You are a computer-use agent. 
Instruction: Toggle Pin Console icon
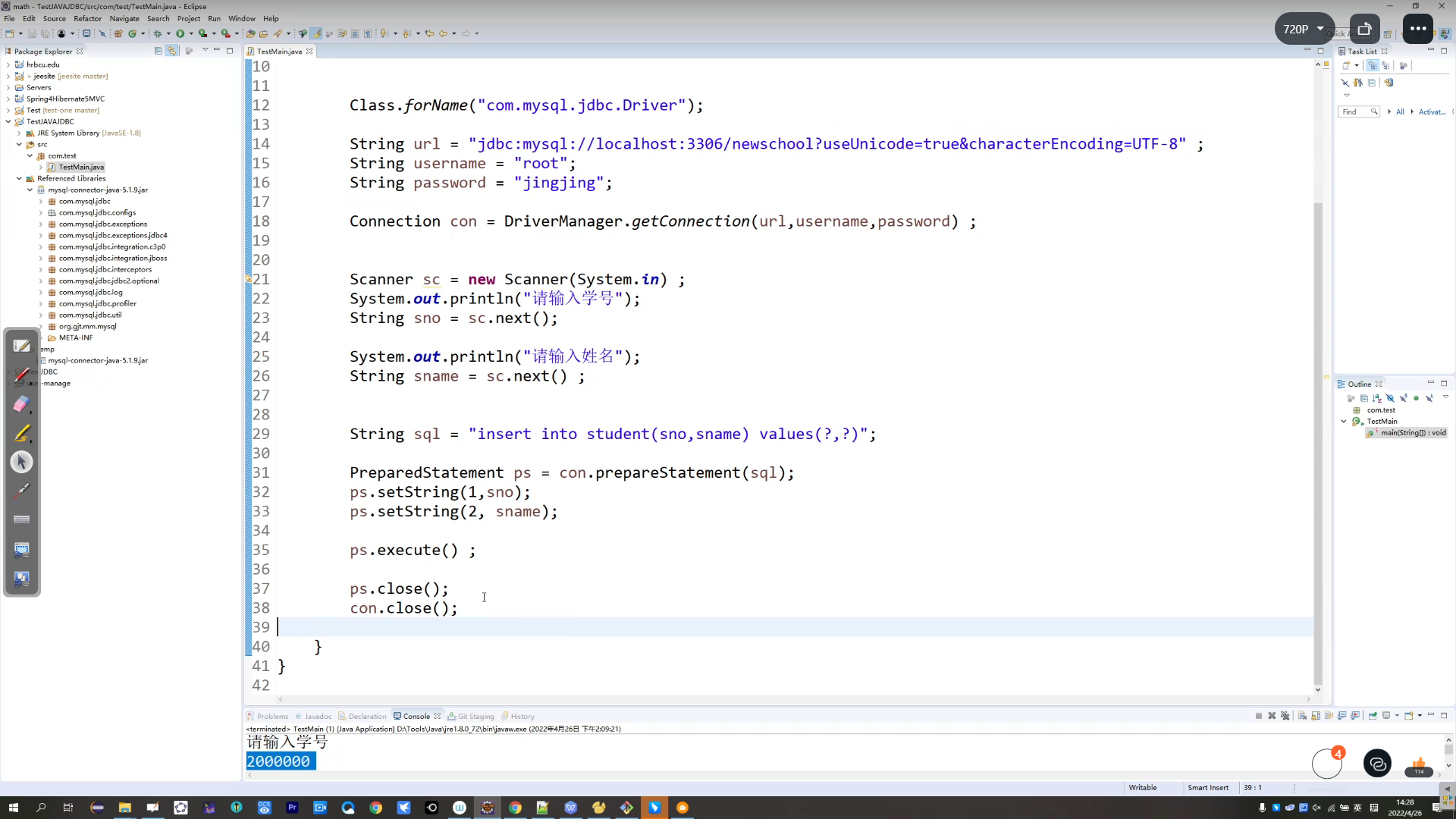pyautogui.click(x=1373, y=716)
